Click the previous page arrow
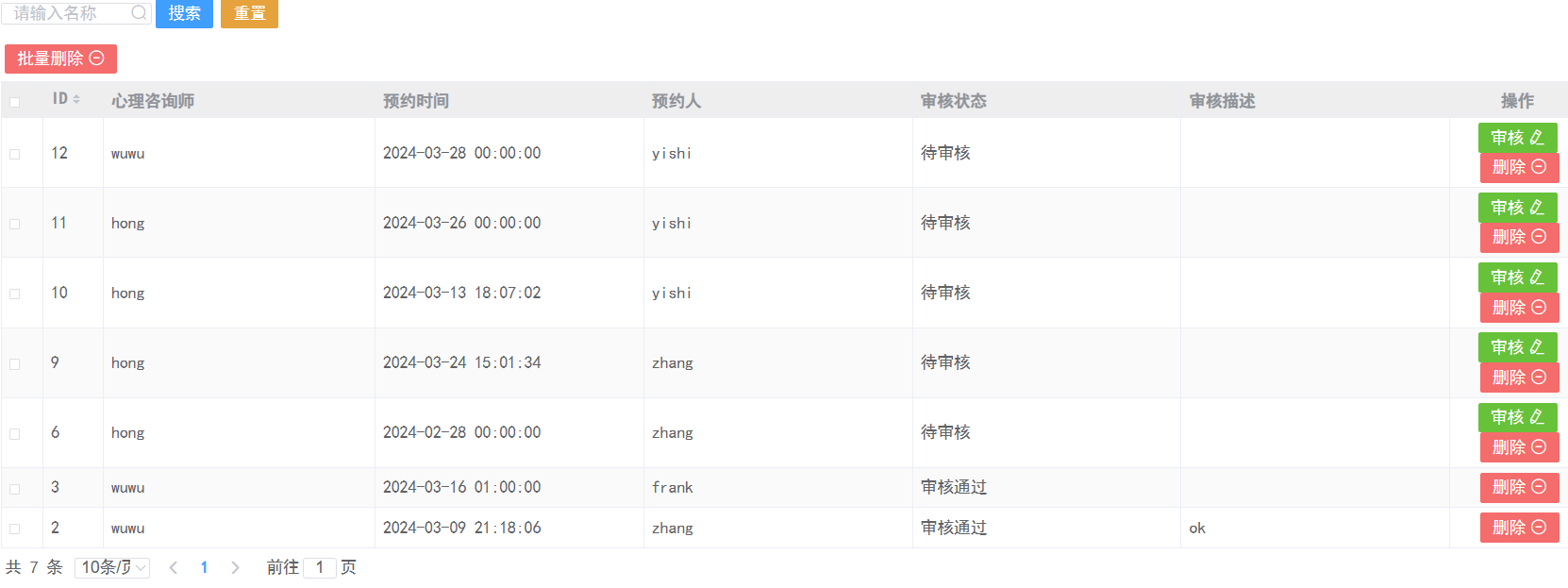The width and height of the screenshot is (1568, 588). click(174, 567)
